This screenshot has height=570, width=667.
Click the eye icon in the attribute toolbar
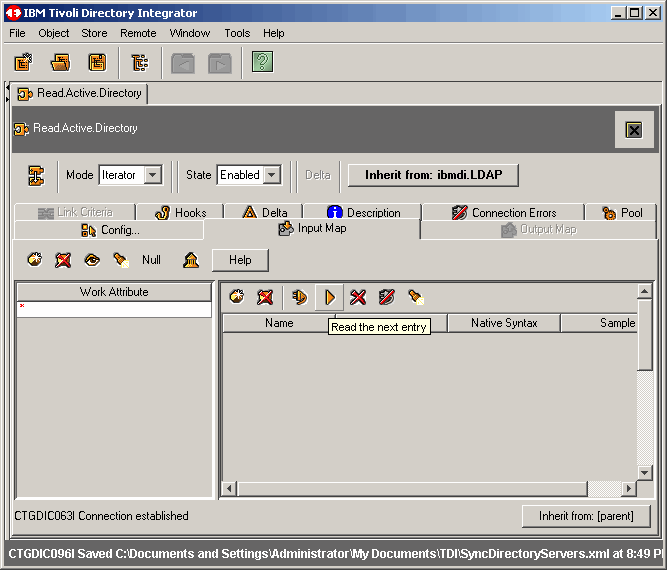92,260
